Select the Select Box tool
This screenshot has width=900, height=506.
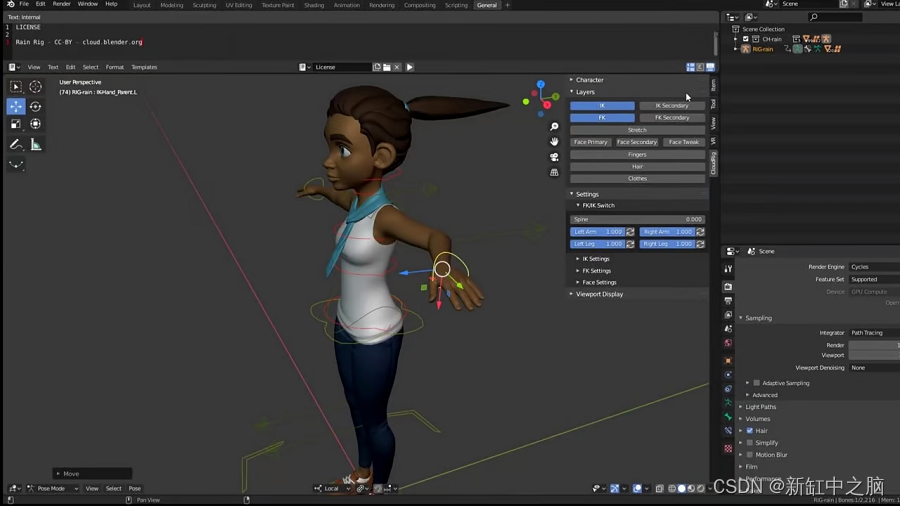pyautogui.click(x=15, y=87)
